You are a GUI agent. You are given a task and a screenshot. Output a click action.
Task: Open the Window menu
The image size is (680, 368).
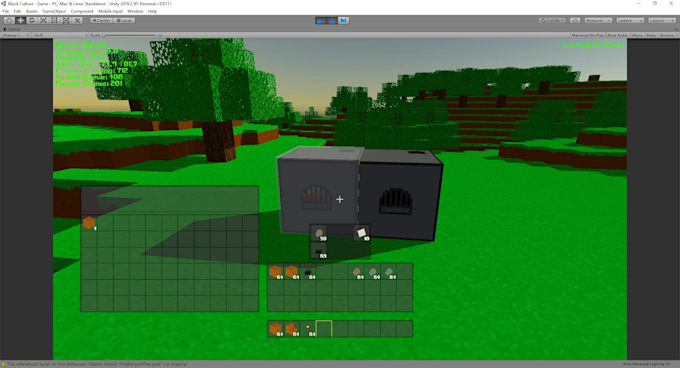click(x=135, y=11)
